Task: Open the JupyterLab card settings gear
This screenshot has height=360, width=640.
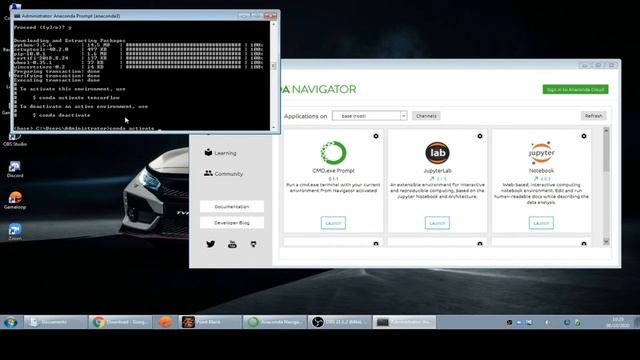Action: coord(480,136)
